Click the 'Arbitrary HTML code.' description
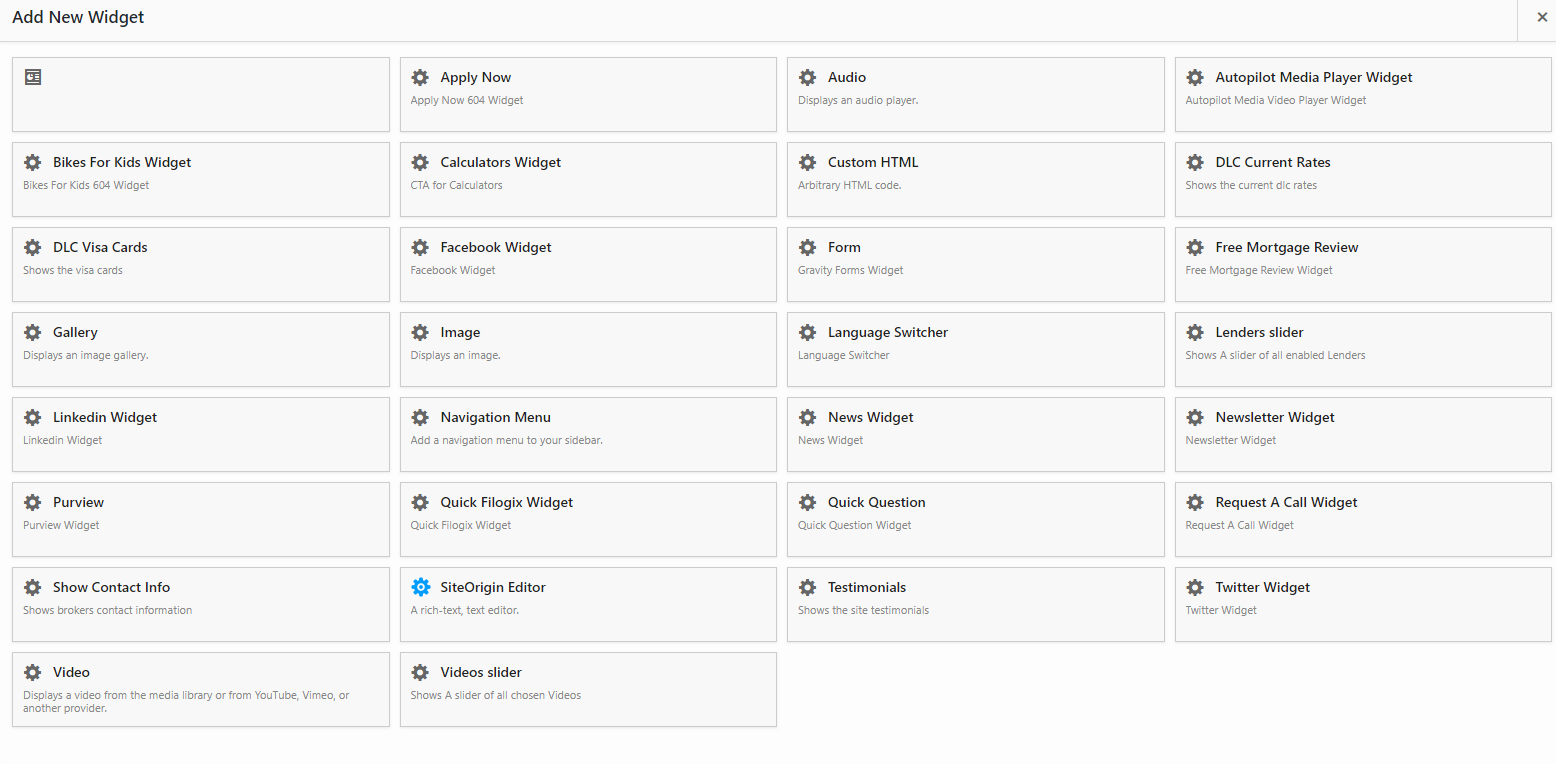Image resolution: width=1556 pixels, height=764 pixels. point(850,185)
